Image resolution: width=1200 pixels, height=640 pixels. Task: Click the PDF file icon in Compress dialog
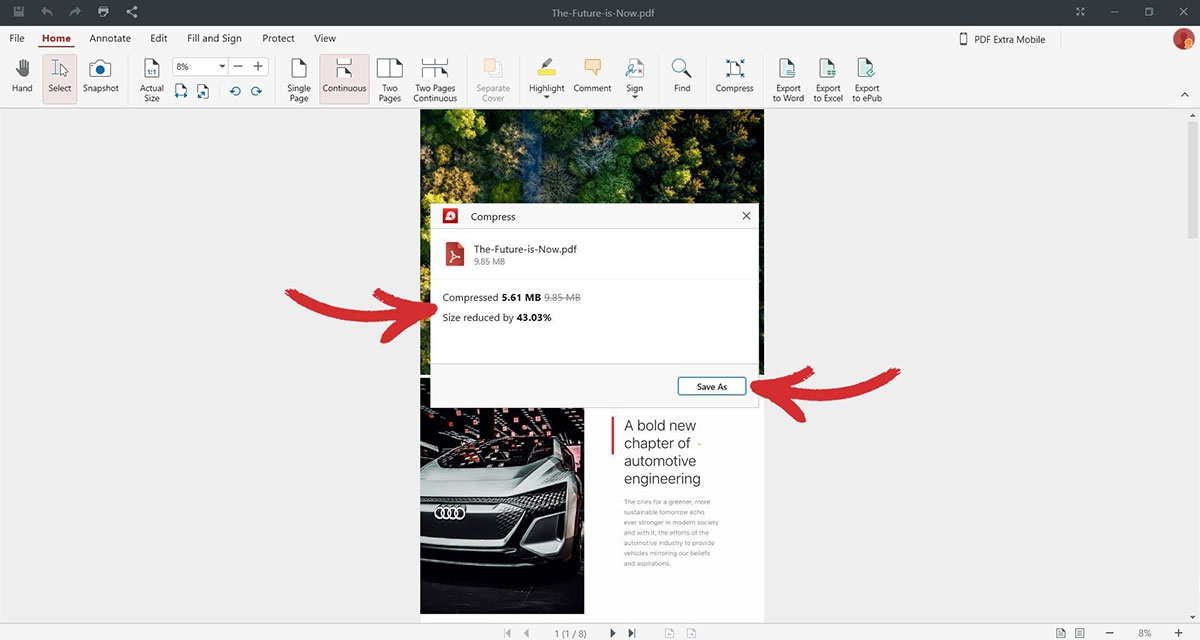coord(455,254)
